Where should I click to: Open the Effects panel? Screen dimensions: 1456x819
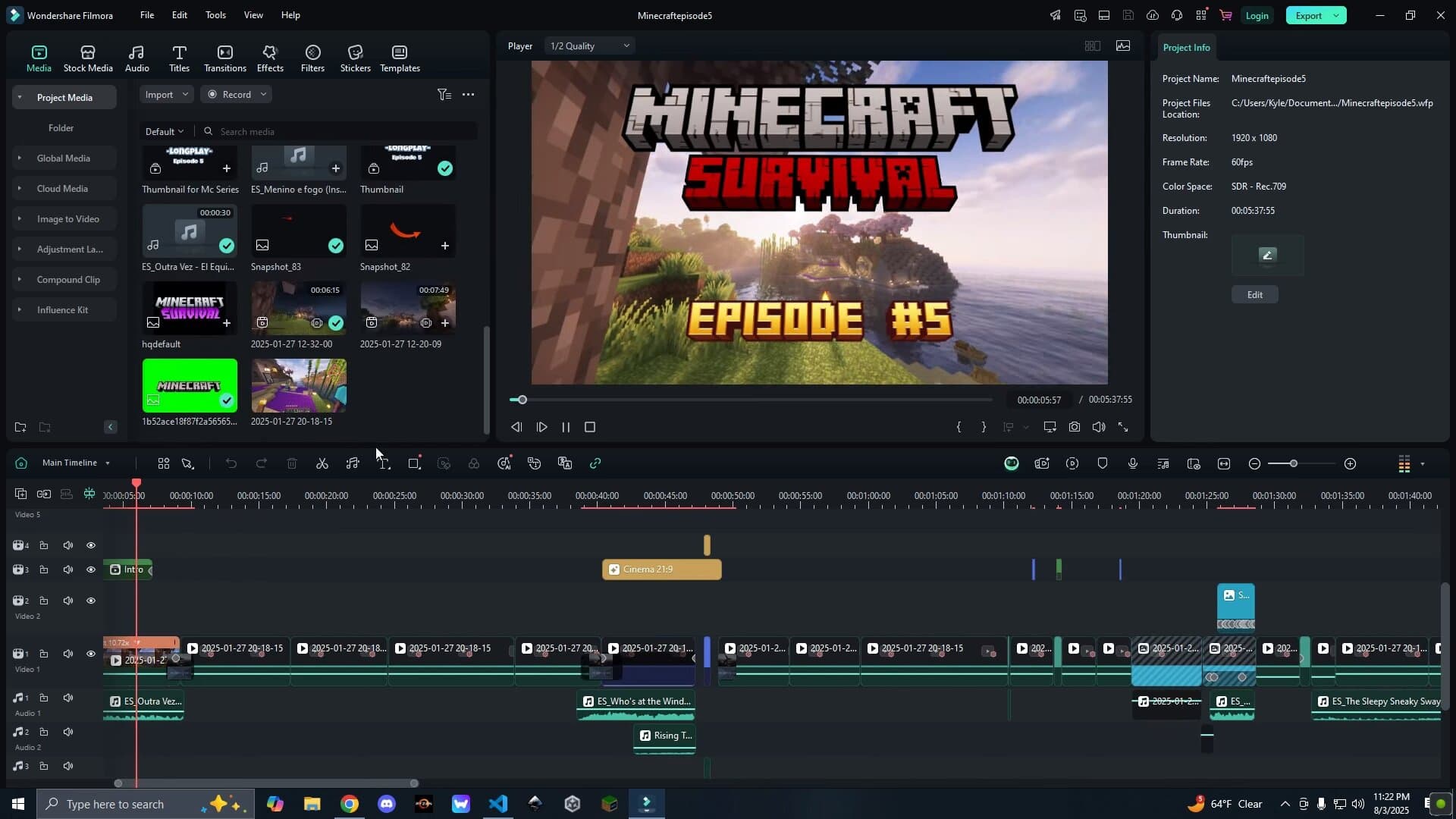pyautogui.click(x=270, y=57)
